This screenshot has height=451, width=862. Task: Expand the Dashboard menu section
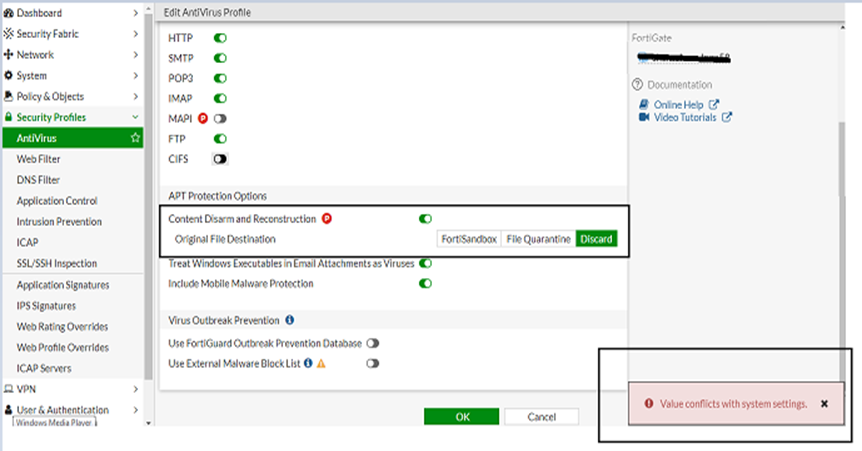136,13
